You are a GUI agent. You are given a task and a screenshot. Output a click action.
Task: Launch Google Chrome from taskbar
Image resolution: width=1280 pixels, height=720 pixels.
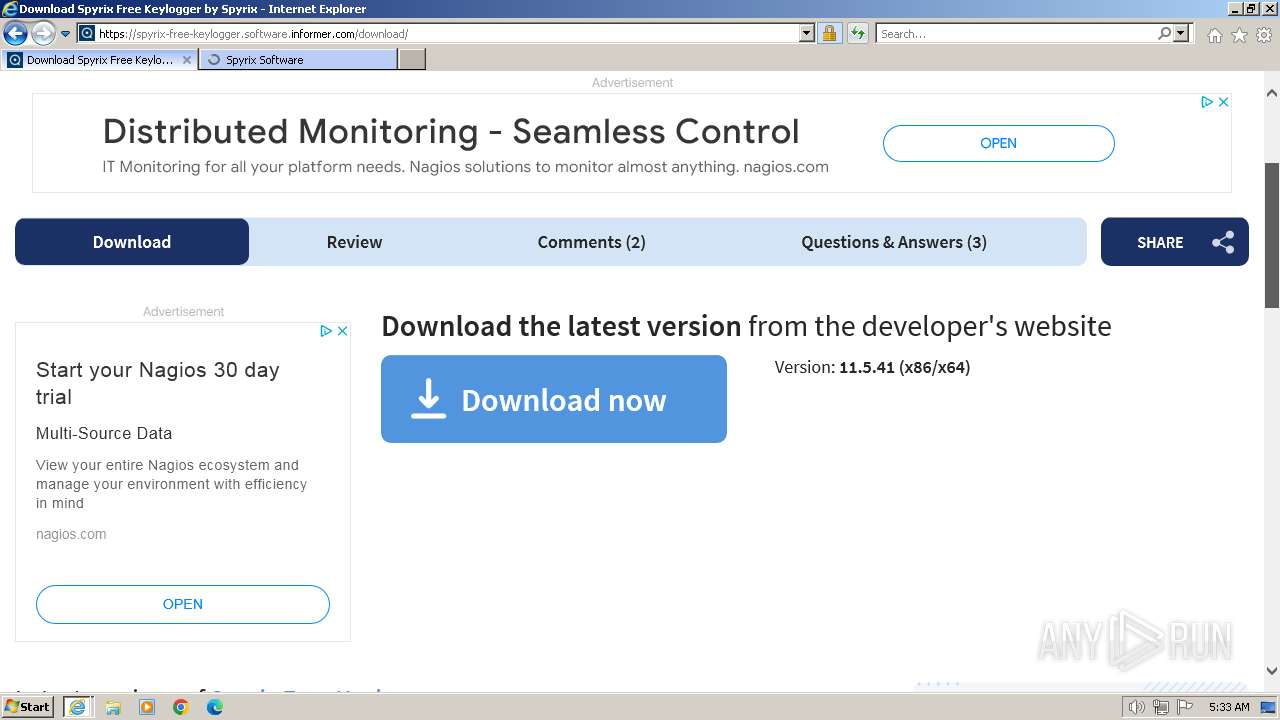coord(181,707)
